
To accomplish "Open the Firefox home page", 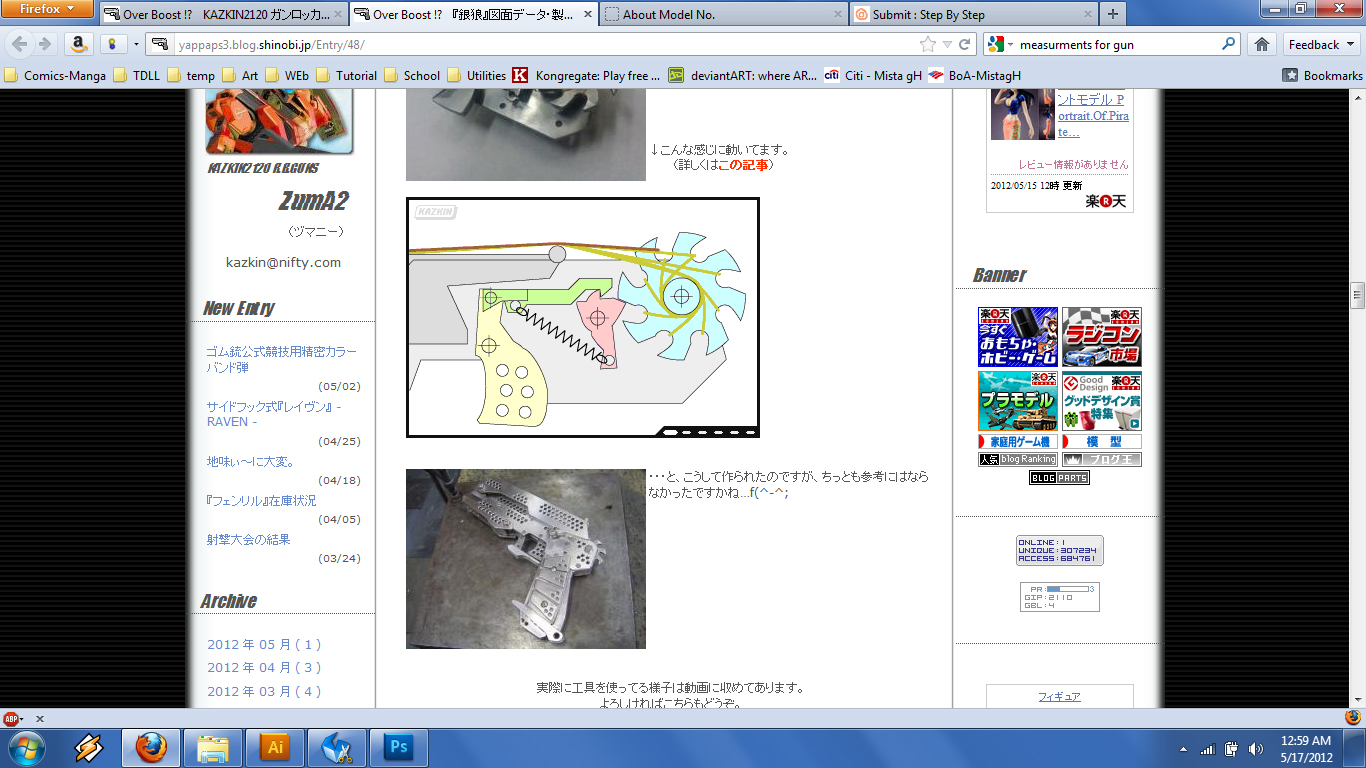I will [1262, 44].
